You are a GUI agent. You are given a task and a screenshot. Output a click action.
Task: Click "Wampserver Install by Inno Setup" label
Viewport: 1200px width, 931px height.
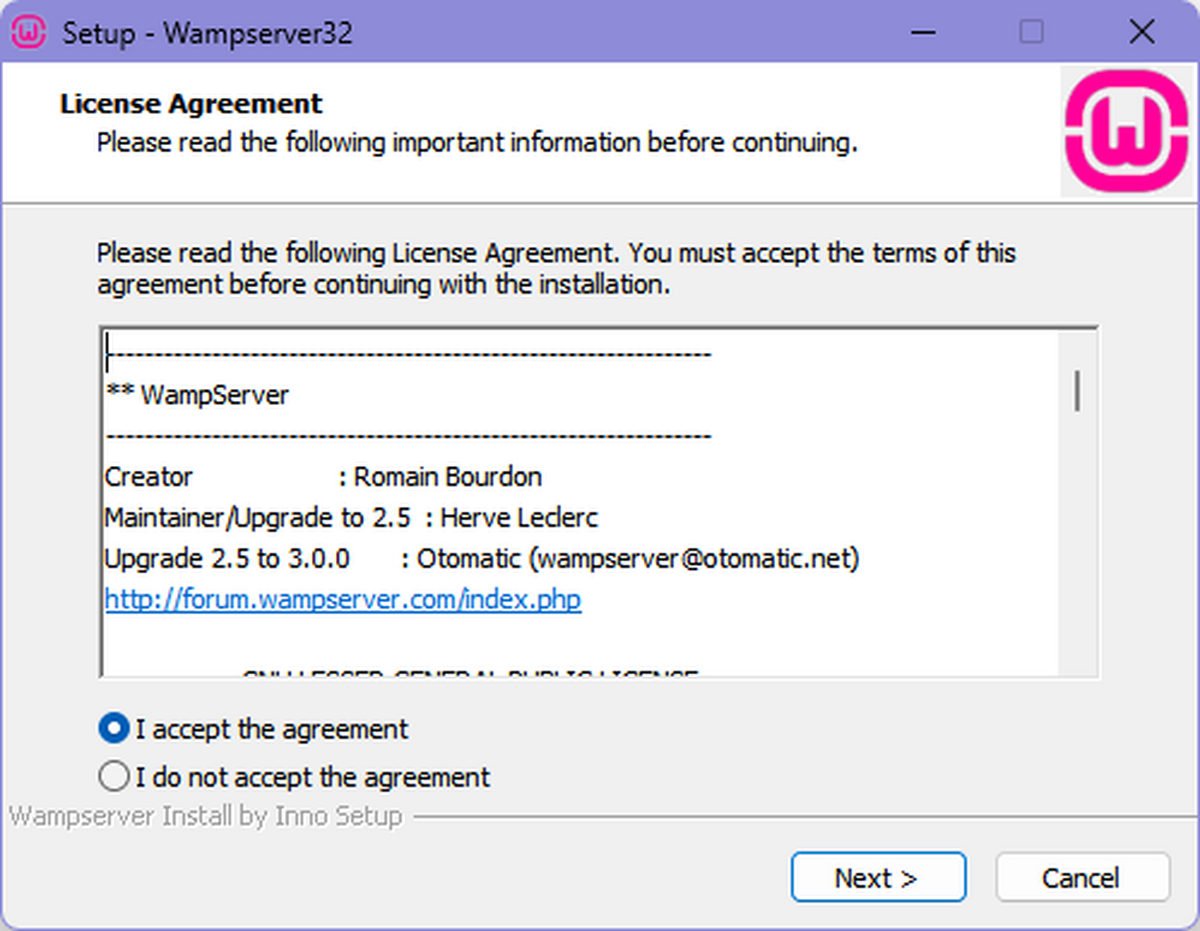pyautogui.click(x=205, y=816)
